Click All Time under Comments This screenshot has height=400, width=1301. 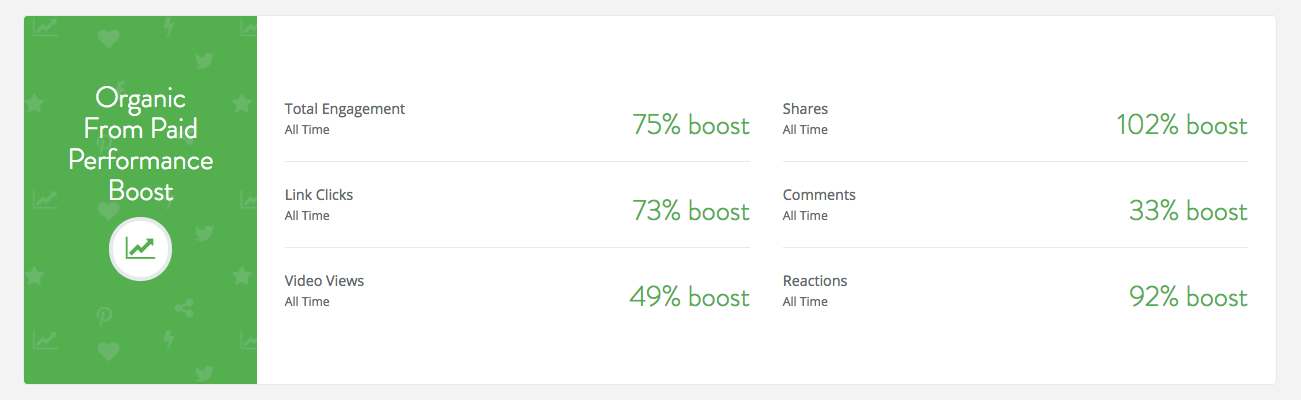tap(805, 216)
